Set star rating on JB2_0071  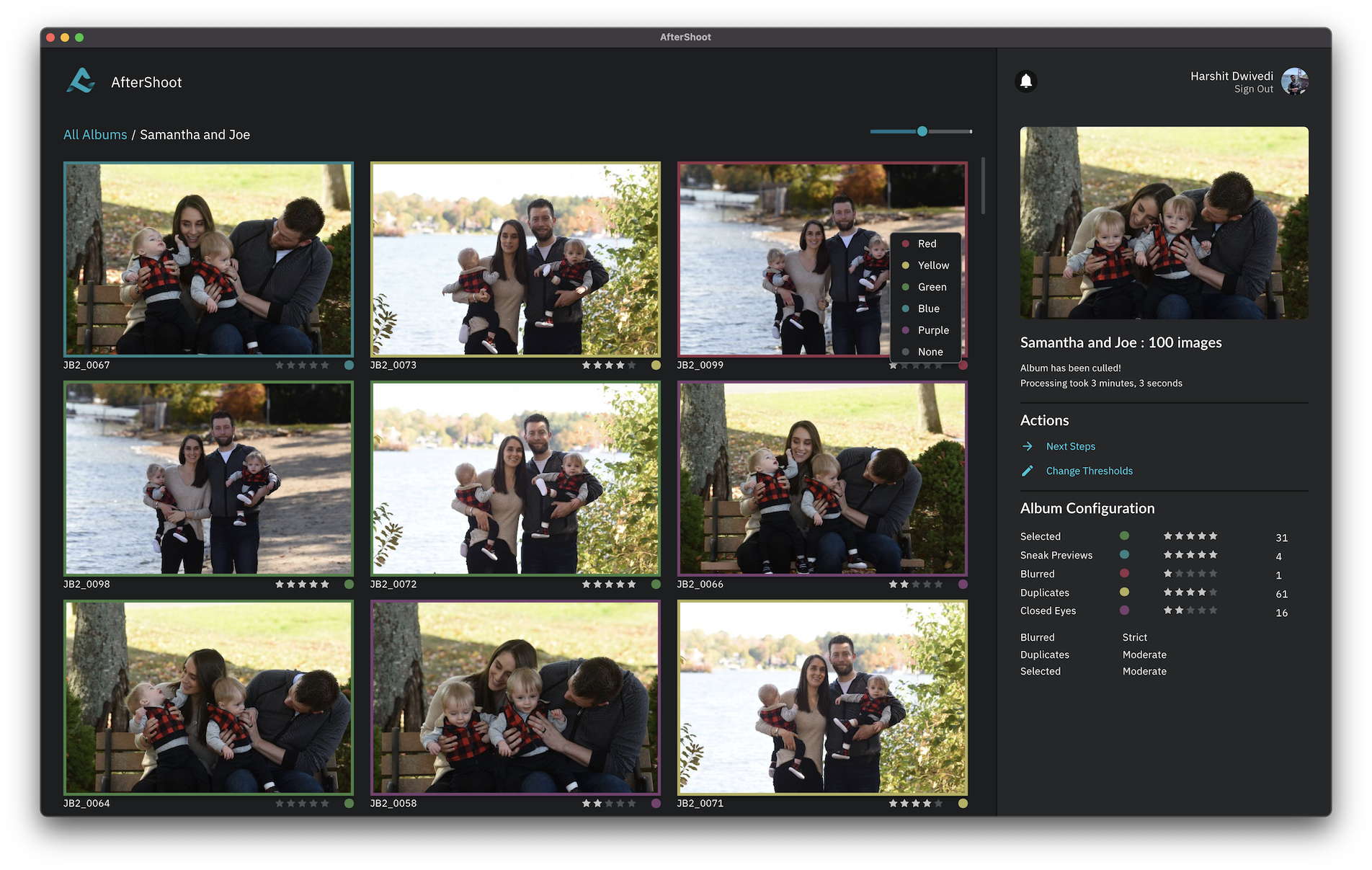click(x=916, y=804)
